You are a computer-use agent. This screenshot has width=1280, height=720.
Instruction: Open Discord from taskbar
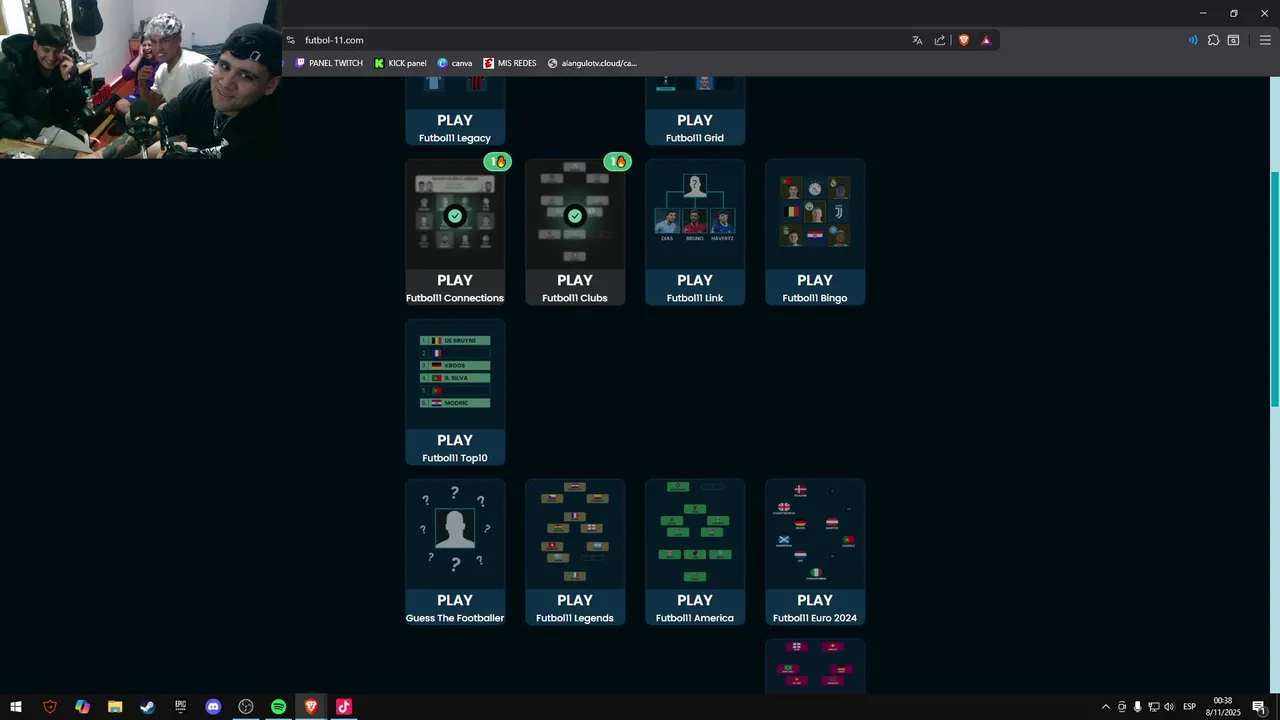(213, 707)
